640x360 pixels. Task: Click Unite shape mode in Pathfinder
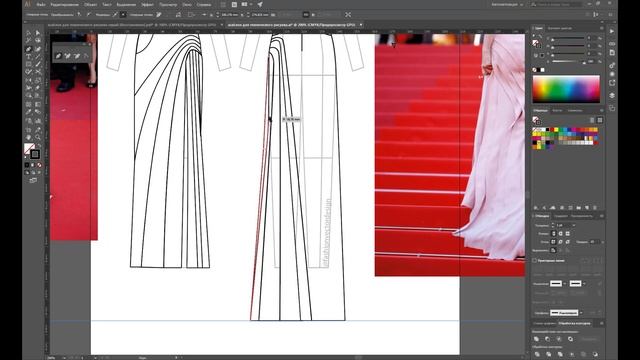click(x=536, y=339)
